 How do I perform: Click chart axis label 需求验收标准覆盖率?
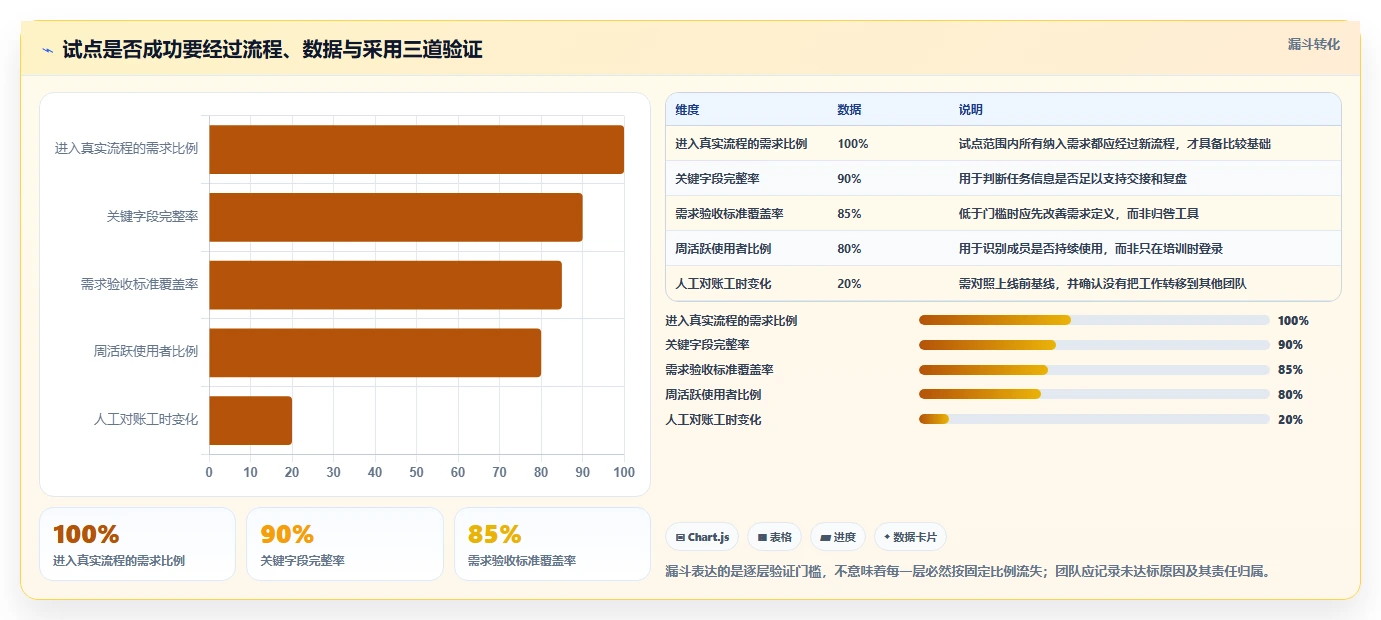click(139, 284)
